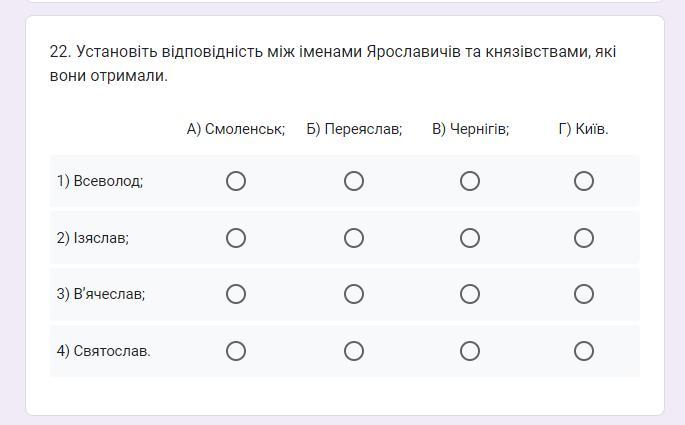Select Смоленськ for В'ячеслав row
The width and height of the screenshot is (685, 425).
(x=236, y=294)
